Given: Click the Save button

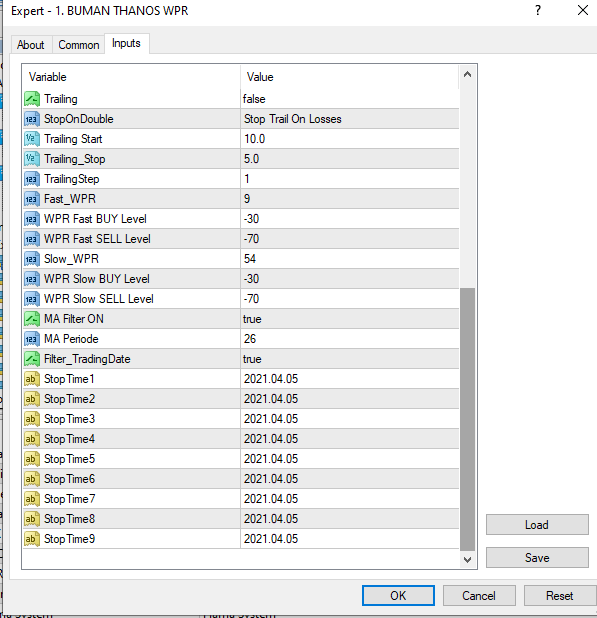Looking at the screenshot, I should 537,558.
